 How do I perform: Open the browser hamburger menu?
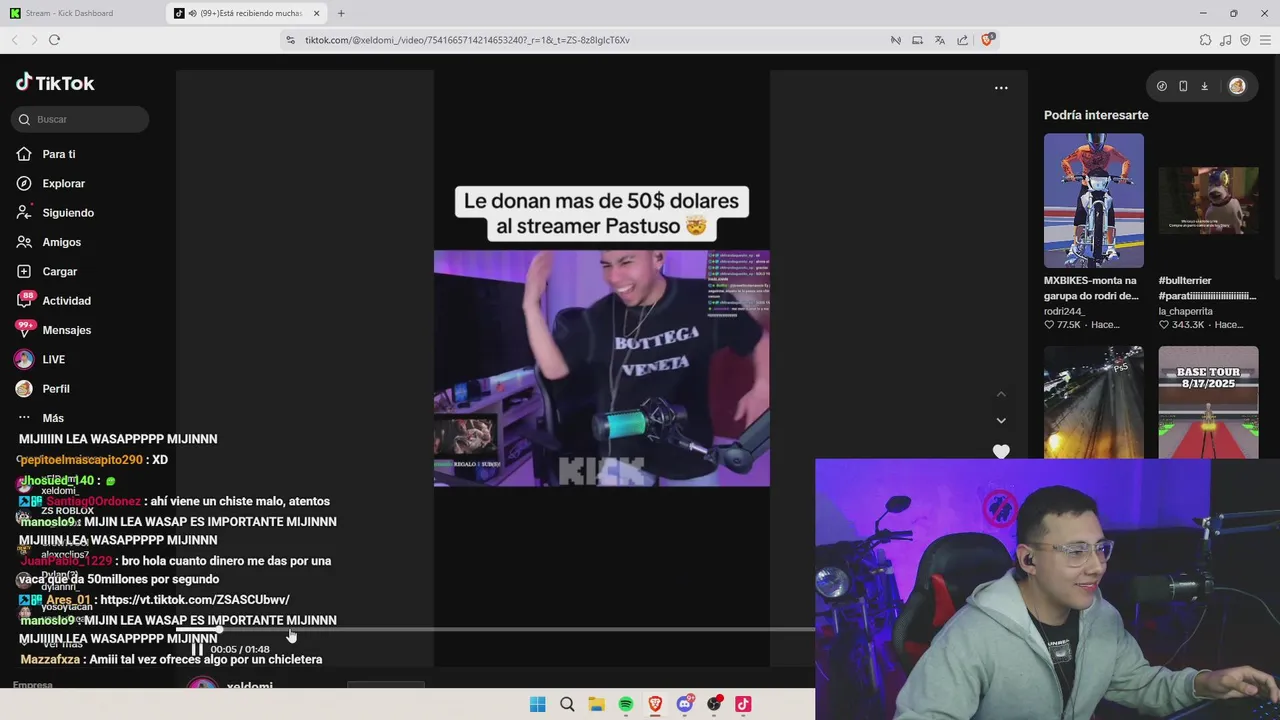pyautogui.click(x=1266, y=40)
